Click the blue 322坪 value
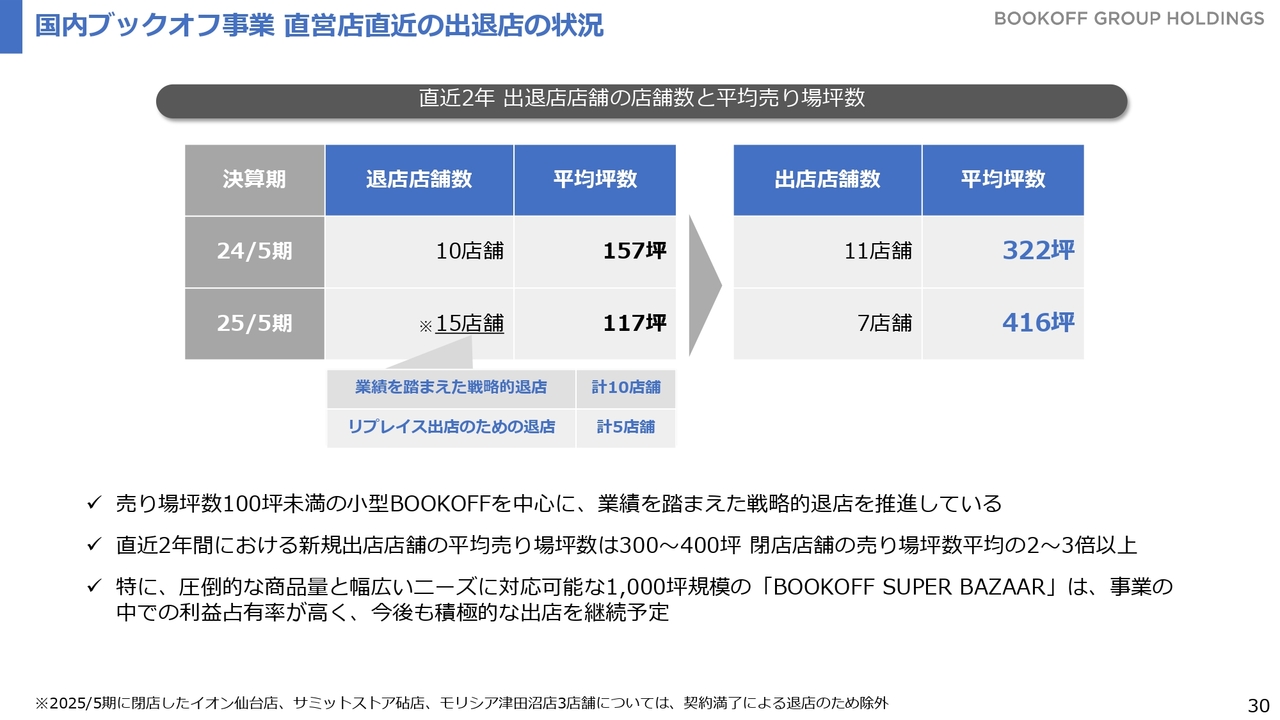This screenshot has width=1280, height=720. click(1038, 251)
